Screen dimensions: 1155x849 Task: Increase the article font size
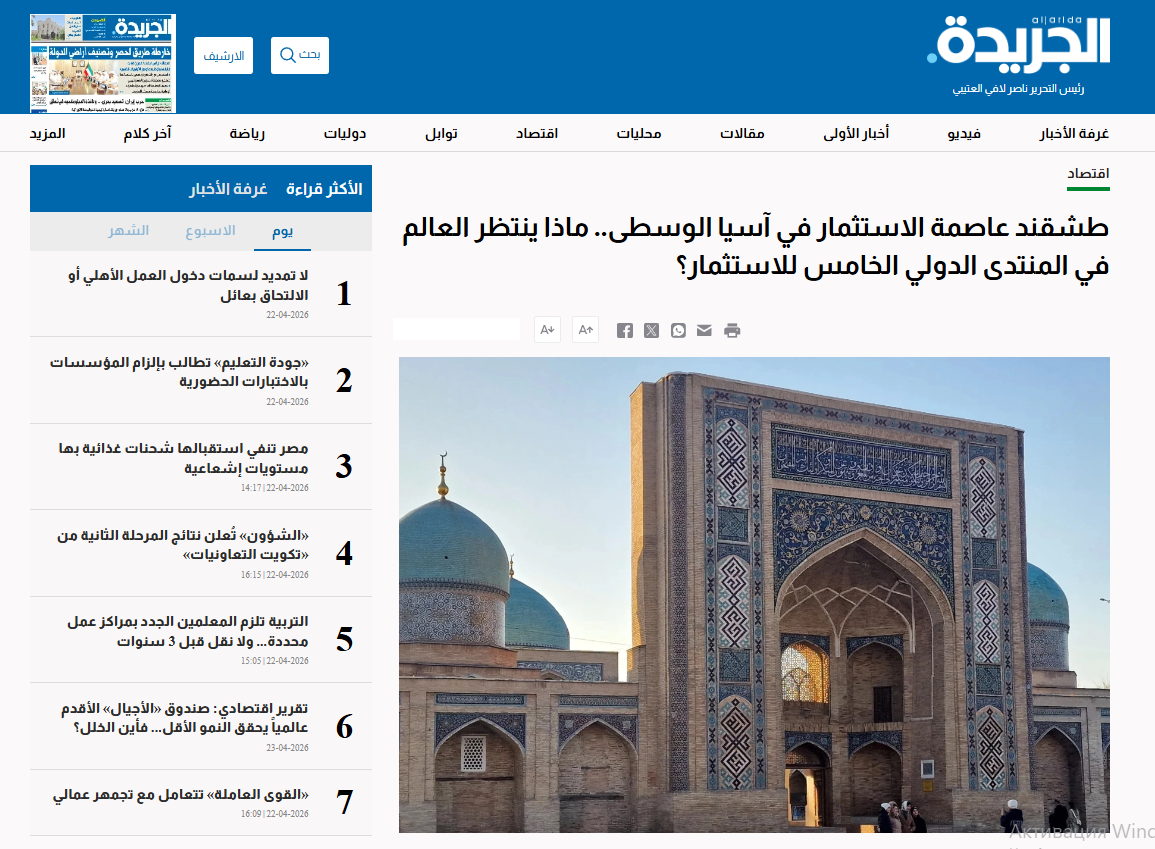(x=585, y=329)
